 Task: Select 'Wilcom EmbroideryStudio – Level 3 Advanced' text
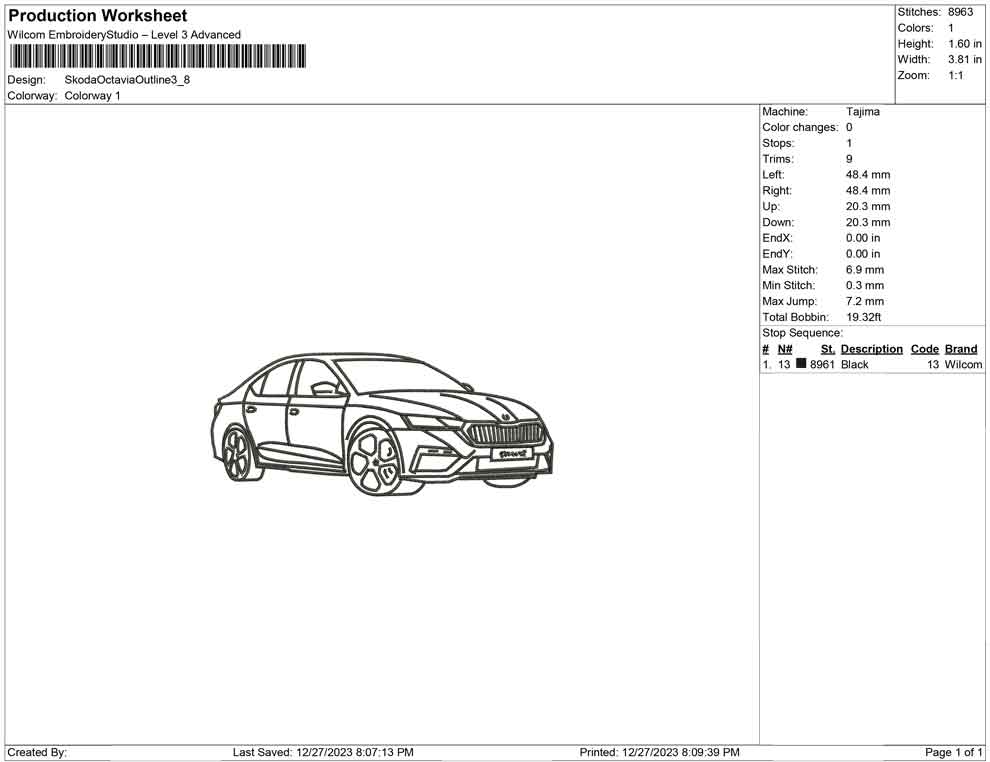point(124,35)
